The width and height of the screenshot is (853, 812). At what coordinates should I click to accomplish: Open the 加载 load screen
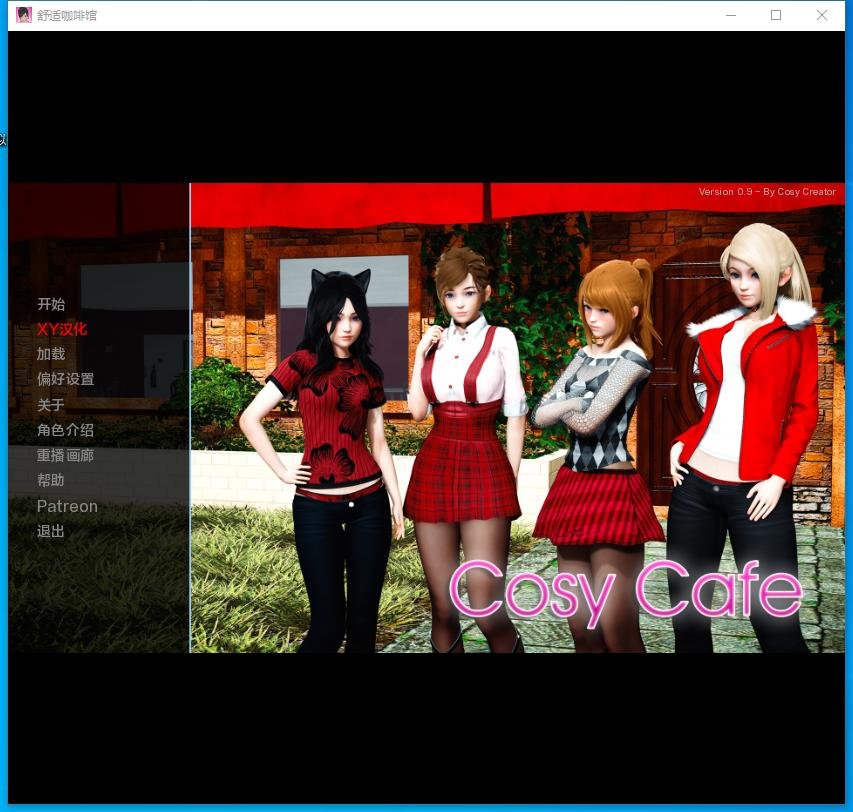(x=51, y=354)
